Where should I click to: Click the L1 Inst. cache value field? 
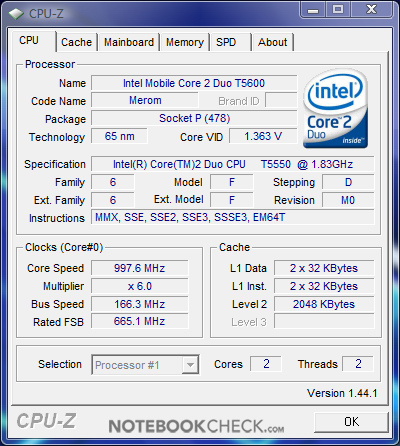click(x=324, y=286)
